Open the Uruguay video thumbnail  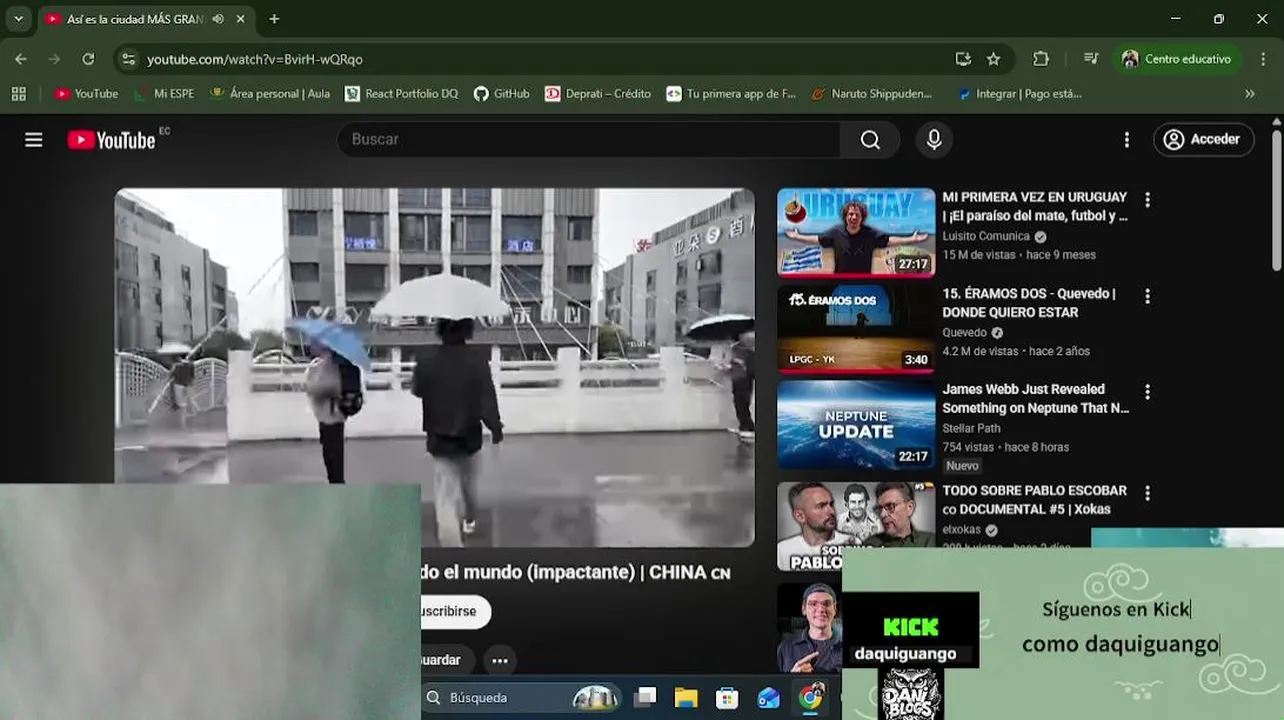coord(856,232)
